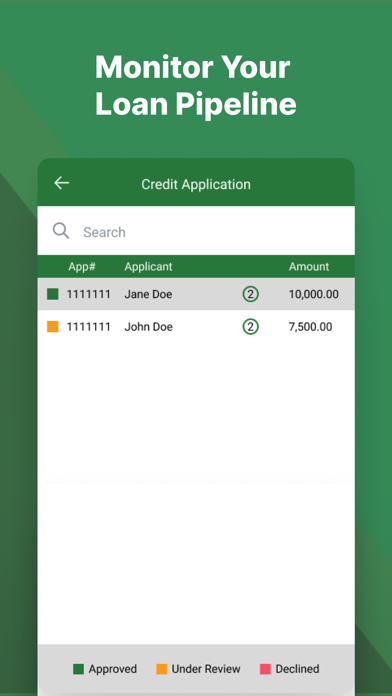
Task: Tap the circled 2 badge on John Doe row
Action: 250,327
